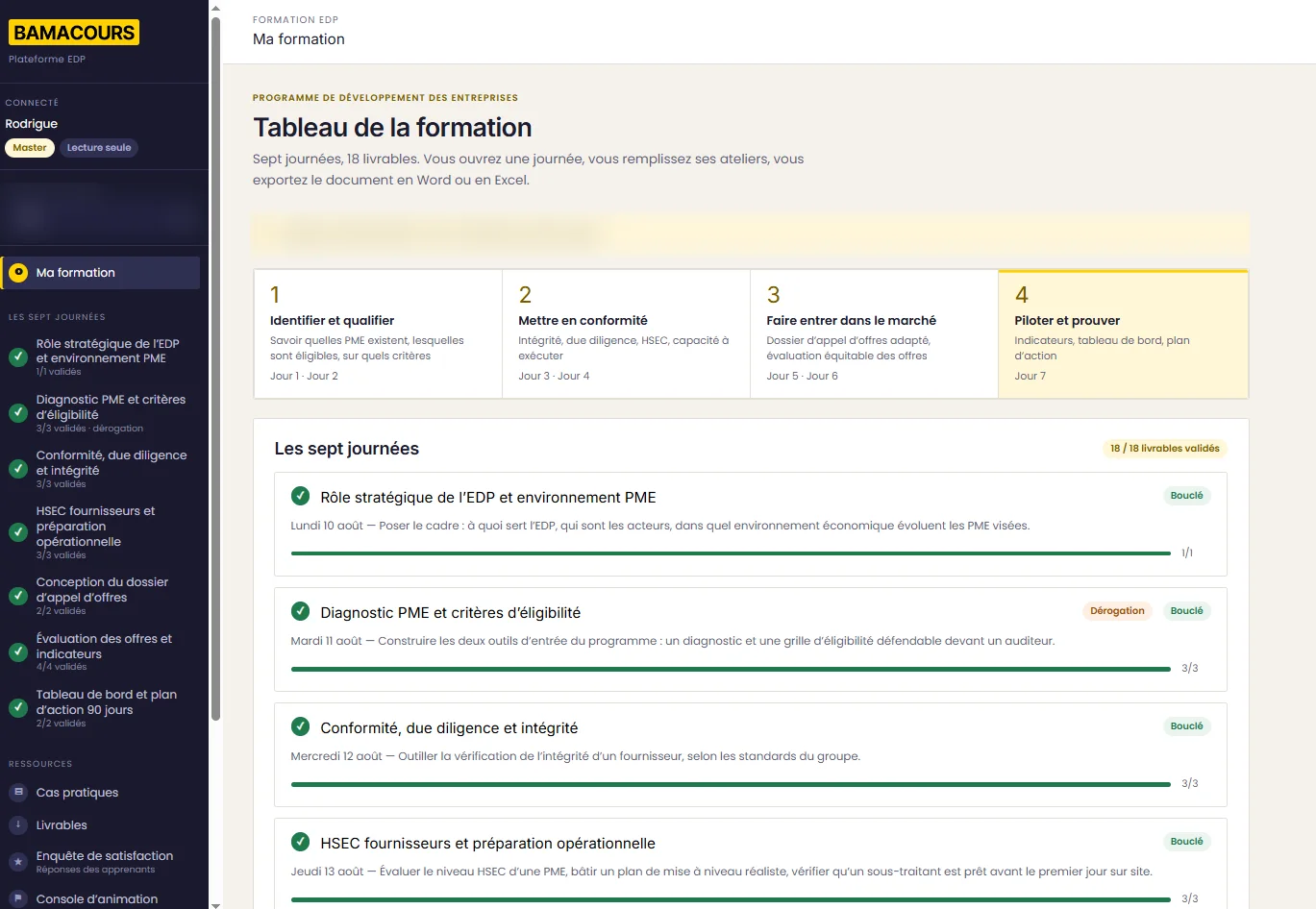
Task: Click the BAMACOURS logo
Action: pos(74,33)
